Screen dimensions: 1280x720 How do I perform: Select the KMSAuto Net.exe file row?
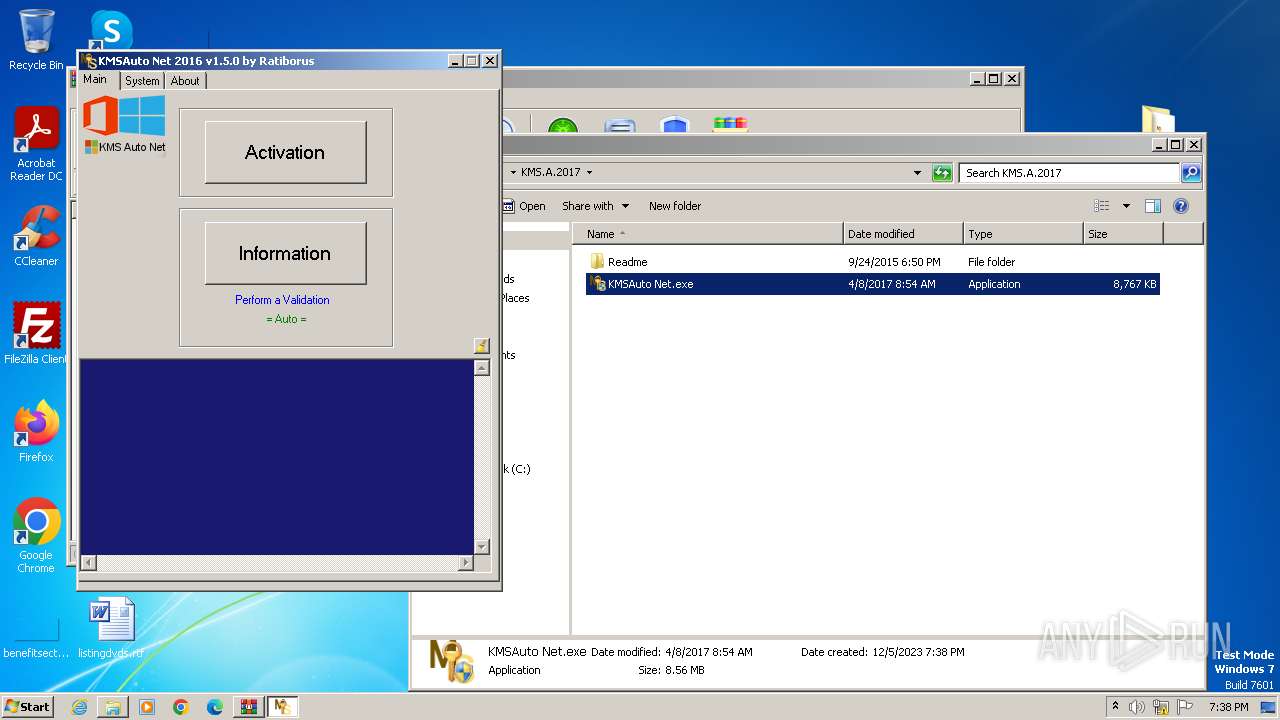tap(872, 284)
